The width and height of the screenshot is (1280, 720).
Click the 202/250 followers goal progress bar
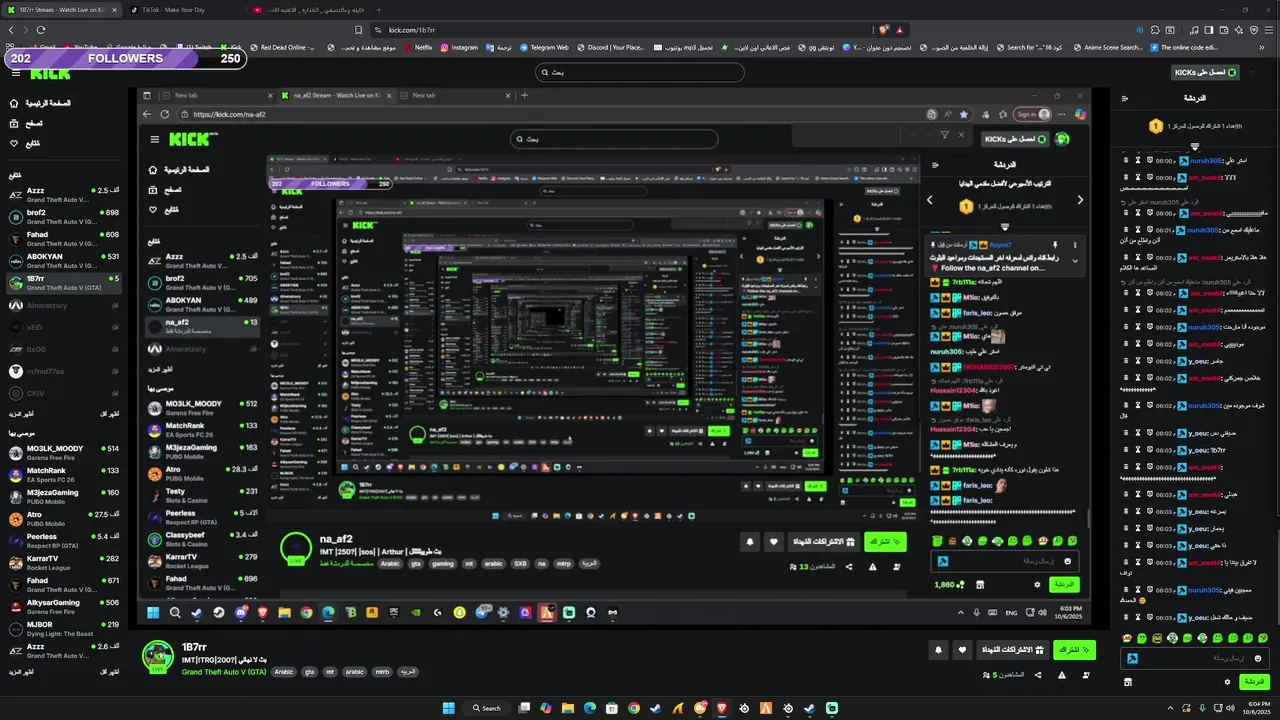pyautogui.click(x=125, y=59)
